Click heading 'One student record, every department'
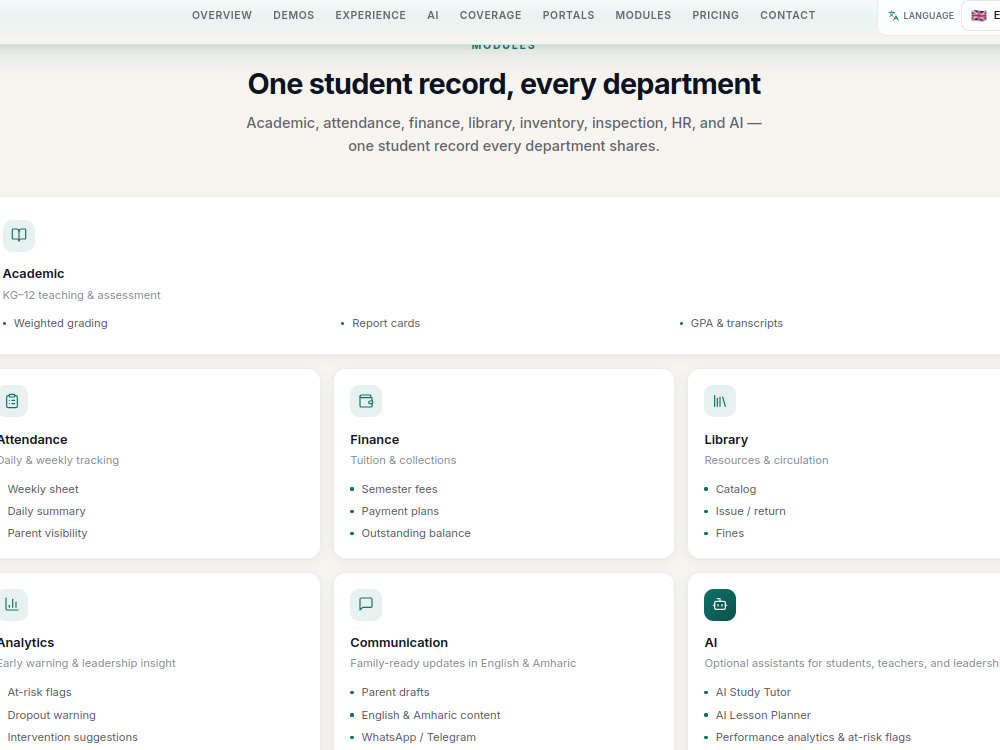This screenshot has width=1000, height=750. pos(504,84)
